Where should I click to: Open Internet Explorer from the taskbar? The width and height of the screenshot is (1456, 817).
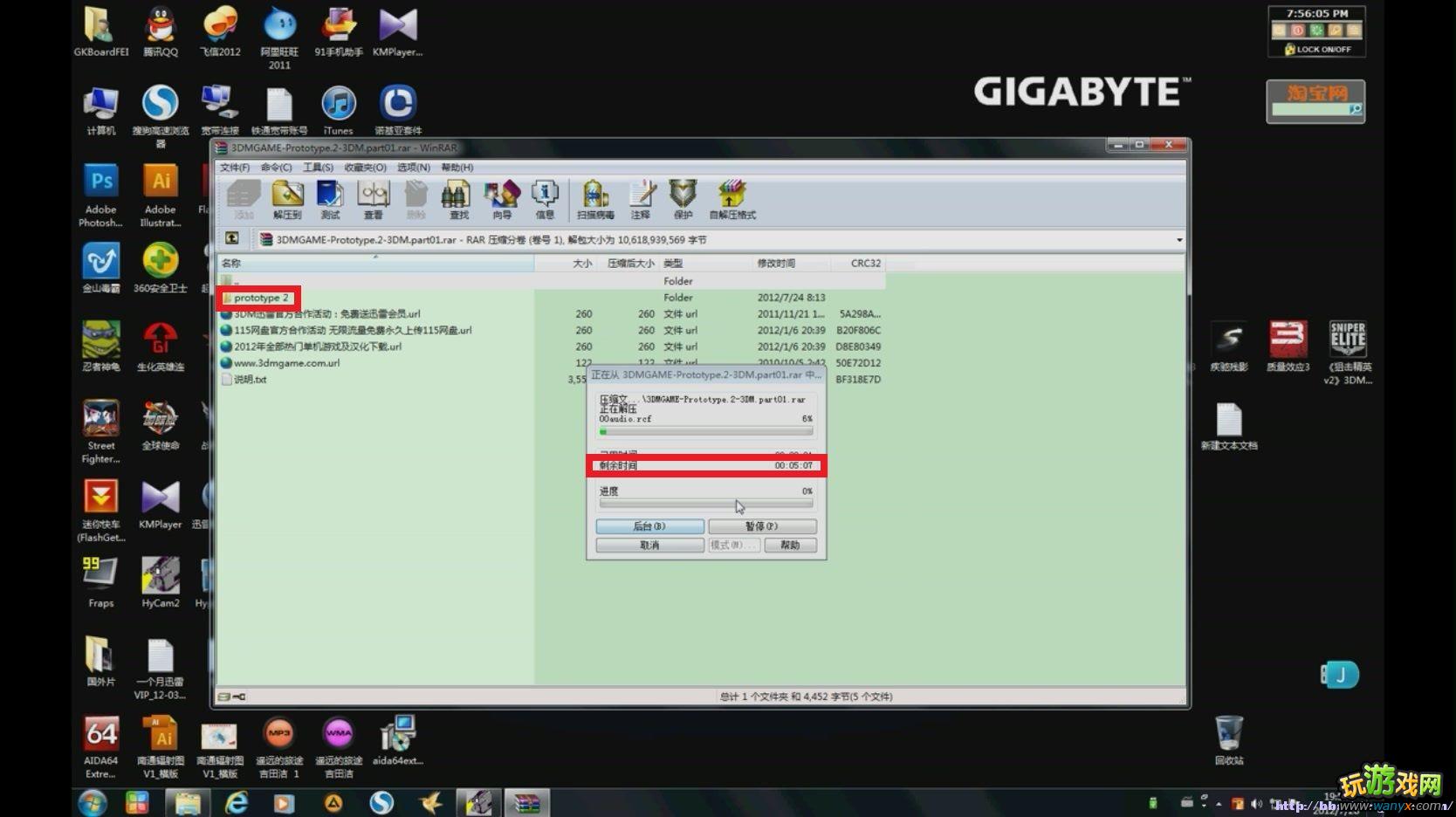point(236,803)
